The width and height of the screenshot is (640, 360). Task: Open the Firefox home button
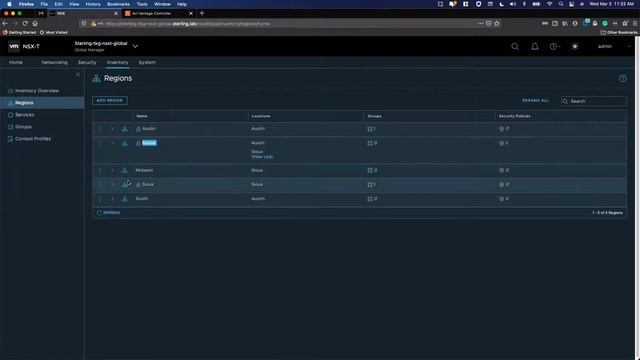tap(35, 24)
